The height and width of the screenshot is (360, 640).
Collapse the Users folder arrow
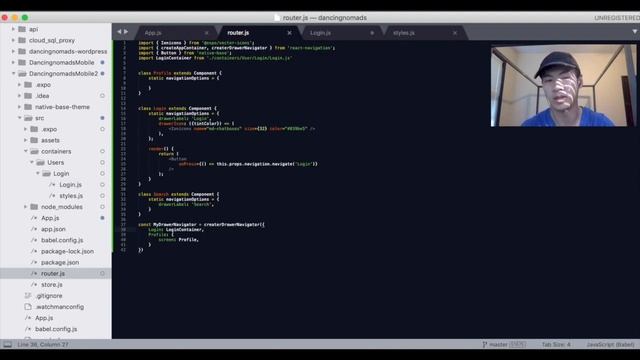click(x=31, y=162)
